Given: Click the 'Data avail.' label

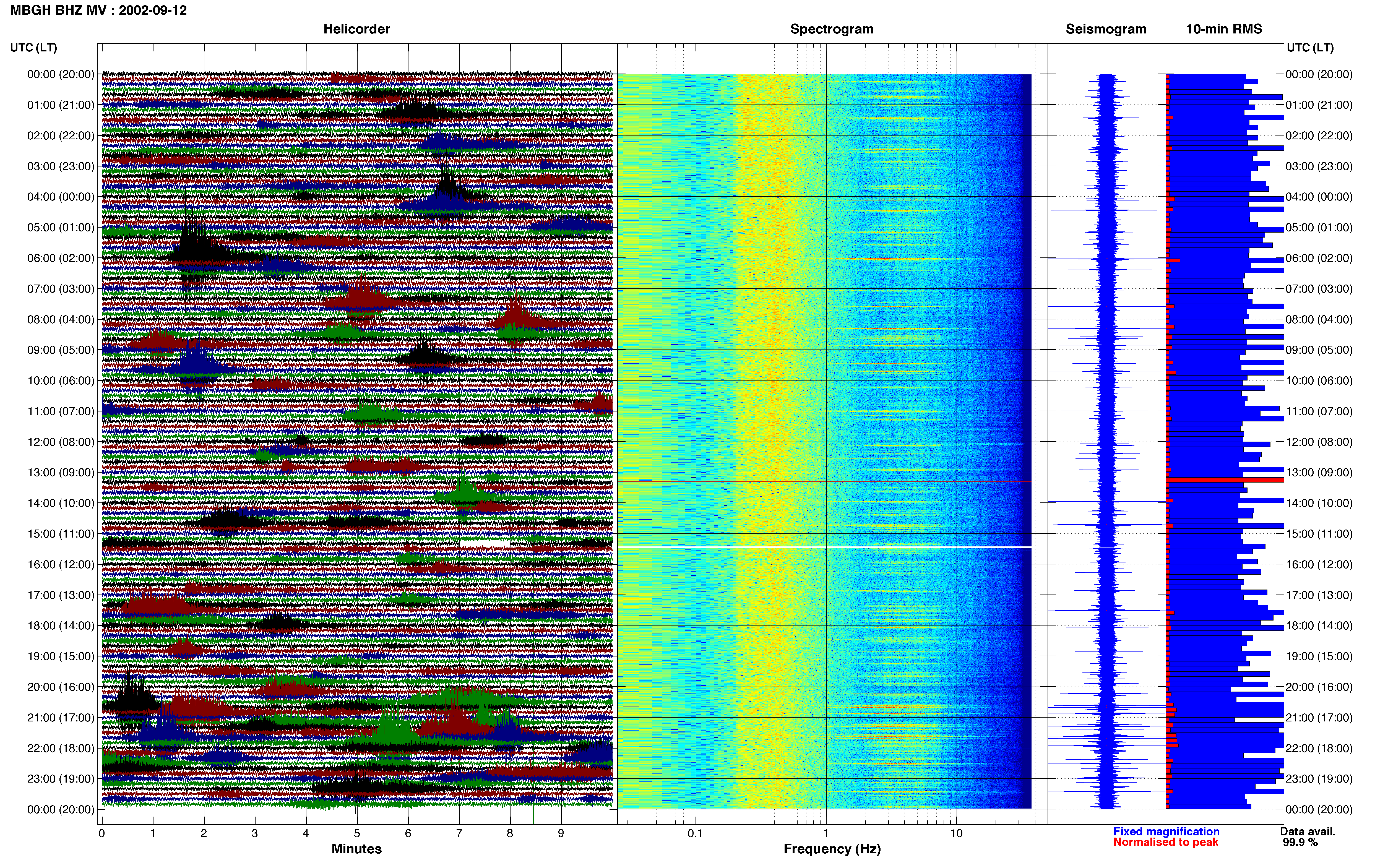Looking at the screenshot, I should [x=1307, y=831].
